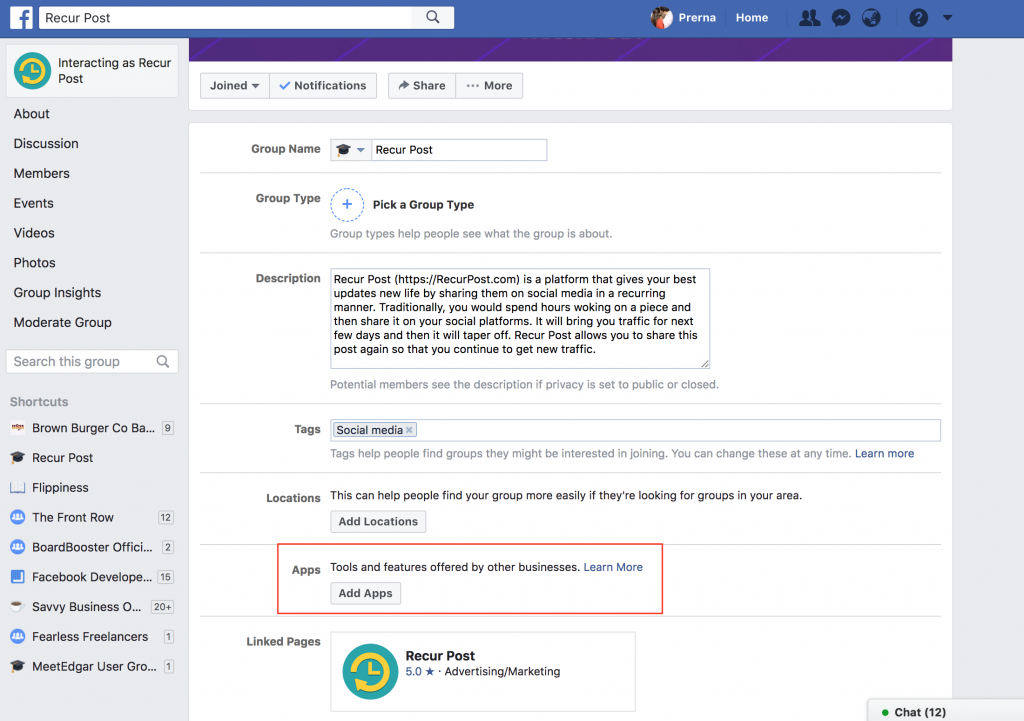Click the Recur Post linked page logo

pyautogui.click(x=370, y=671)
